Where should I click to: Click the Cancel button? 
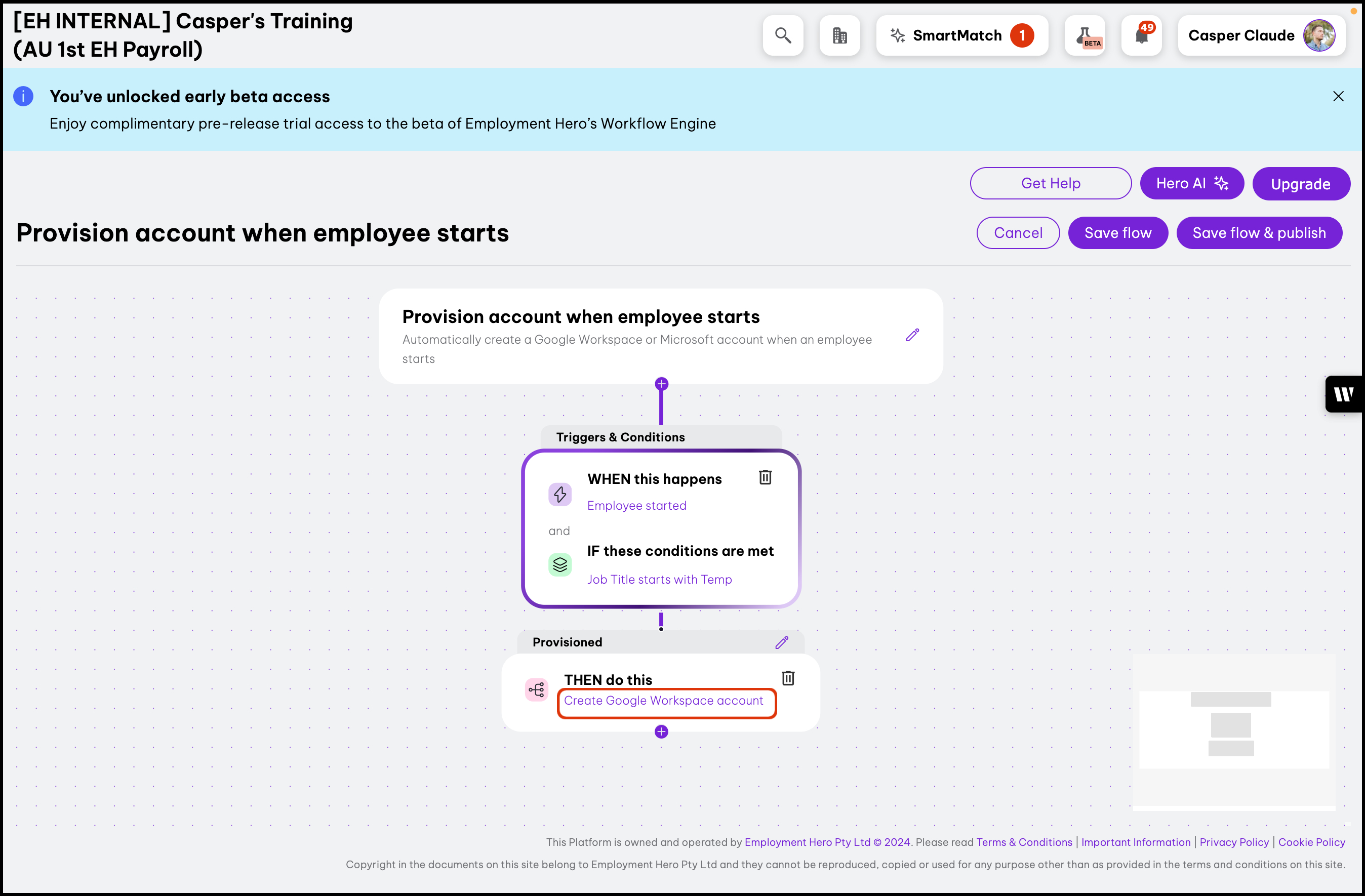click(1018, 233)
